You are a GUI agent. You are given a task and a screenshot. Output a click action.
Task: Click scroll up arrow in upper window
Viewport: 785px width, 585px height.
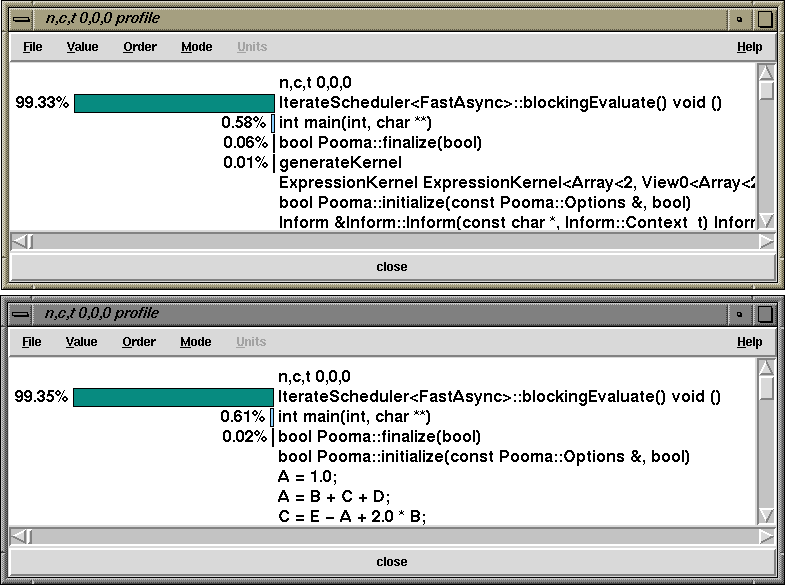click(766, 72)
